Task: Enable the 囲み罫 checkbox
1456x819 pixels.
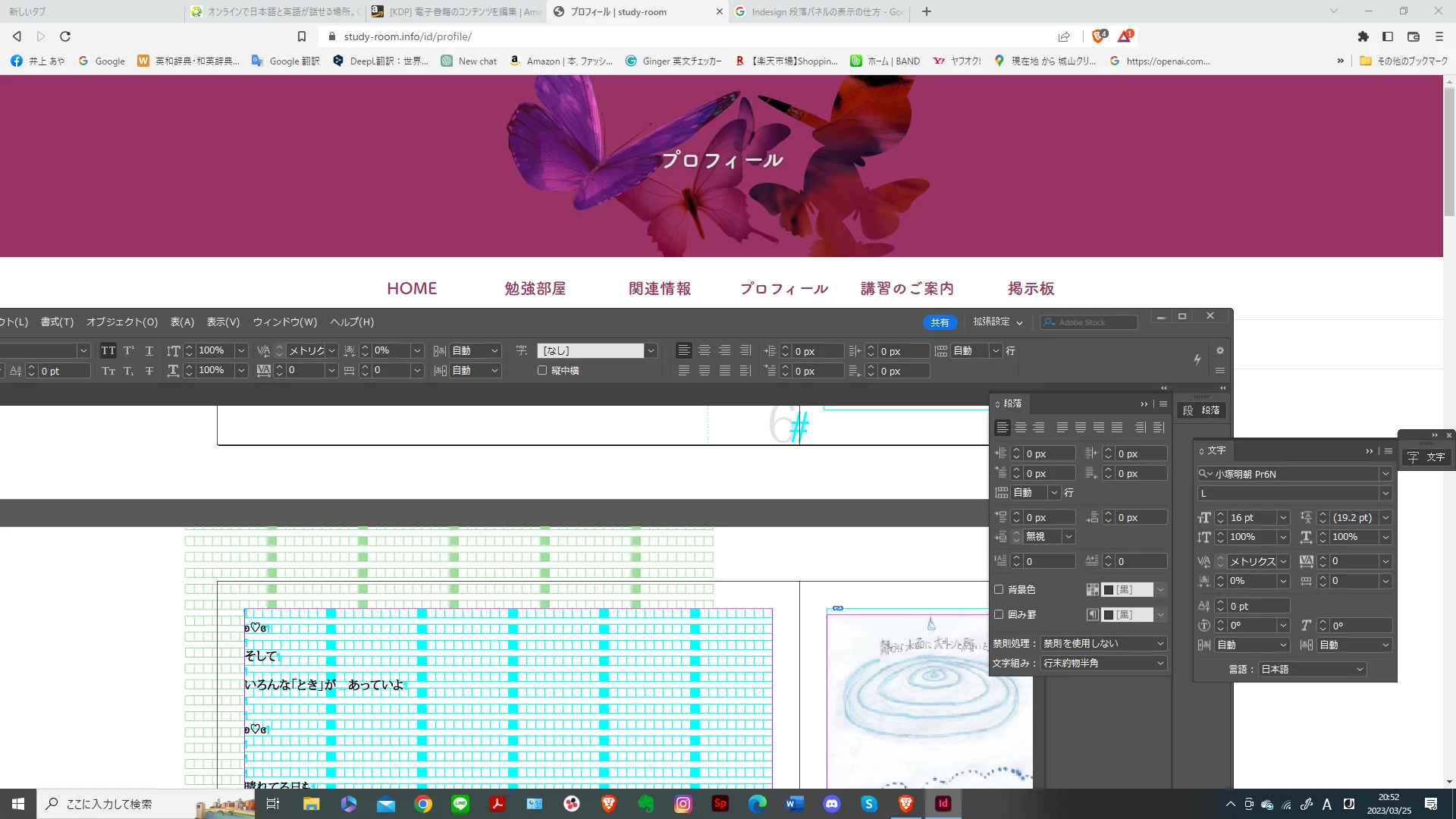Action: [999, 614]
